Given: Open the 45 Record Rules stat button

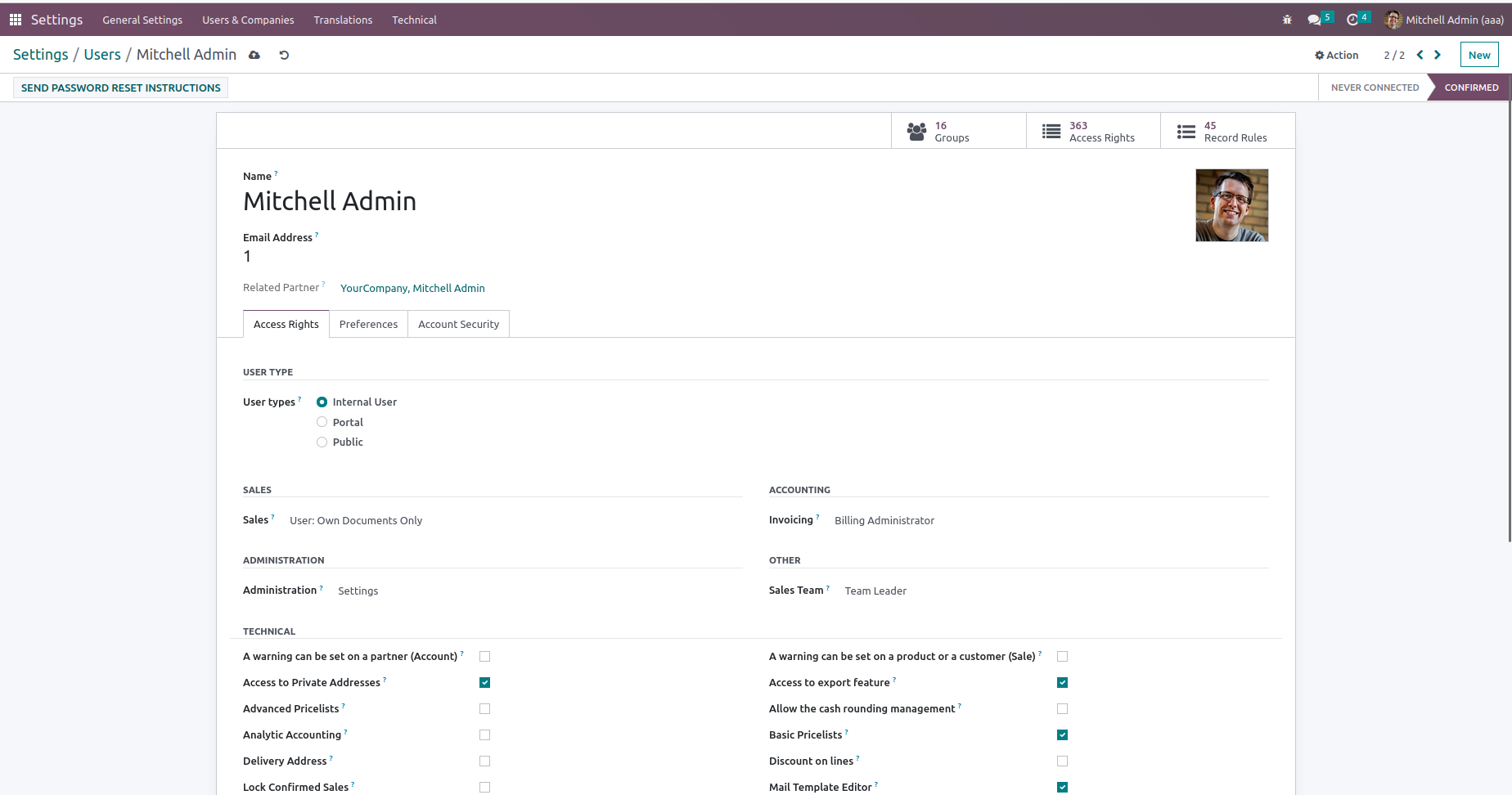Looking at the screenshot, I should point(1228,131).
